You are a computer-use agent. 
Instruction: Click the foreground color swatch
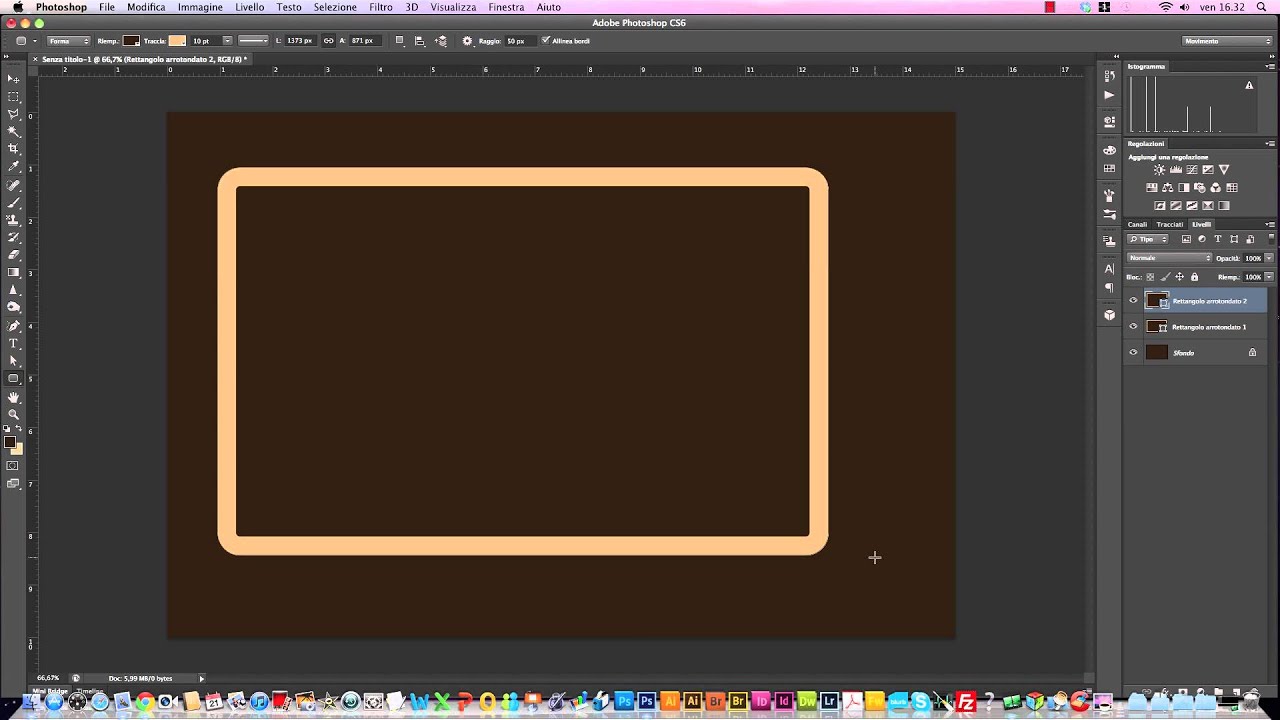(10, 442)
